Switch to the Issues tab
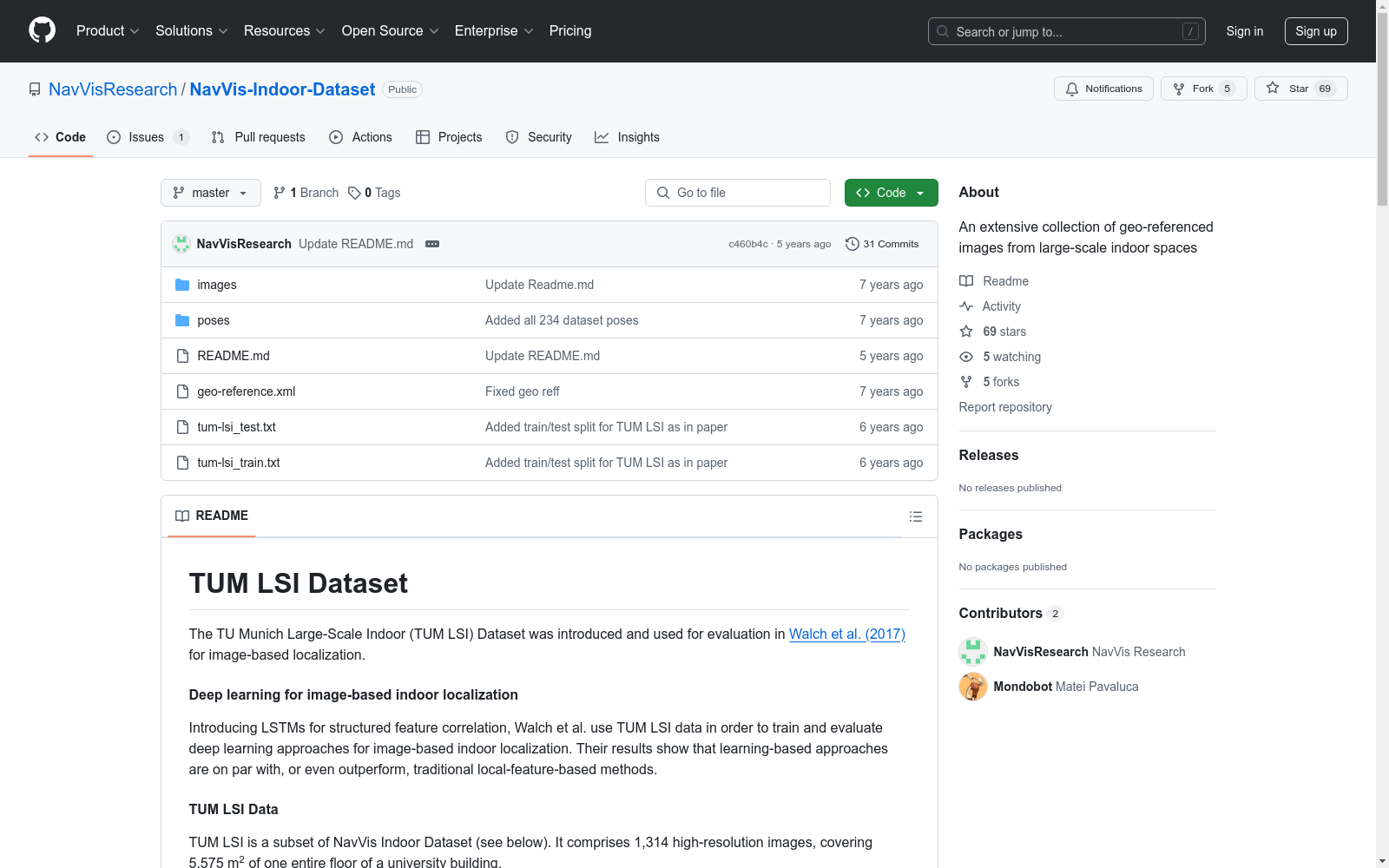Screen dimensions: 1389x868 pos(148,137)
